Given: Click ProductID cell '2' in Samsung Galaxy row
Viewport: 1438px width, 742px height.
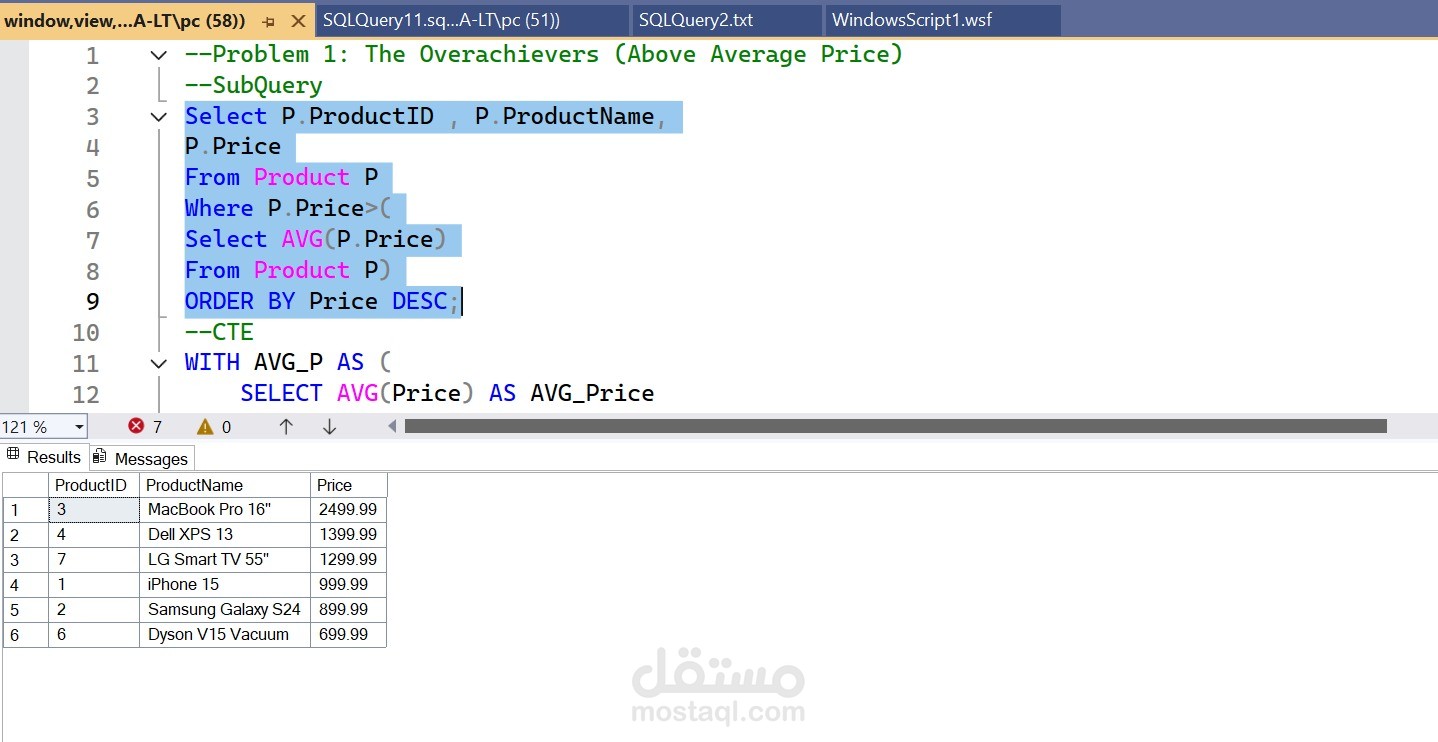Looking at the screenshot, I should coord(94,610).
